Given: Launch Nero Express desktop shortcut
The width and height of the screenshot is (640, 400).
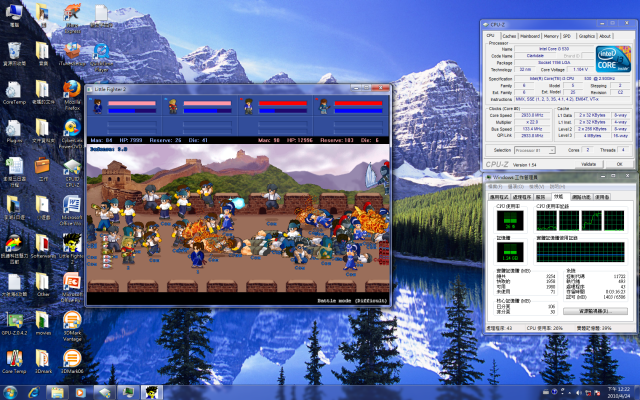Looking at the screenshot, I should (72, 16).
